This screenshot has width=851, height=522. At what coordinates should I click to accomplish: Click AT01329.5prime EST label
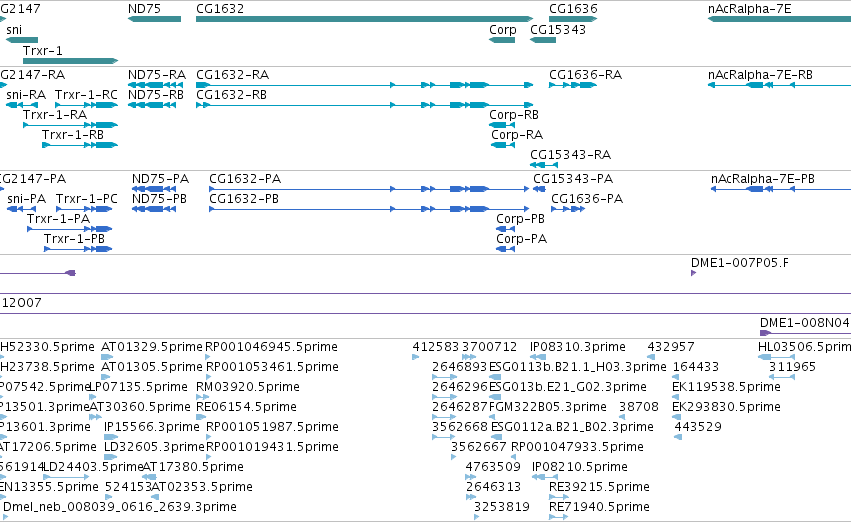[x=152, y=347]
